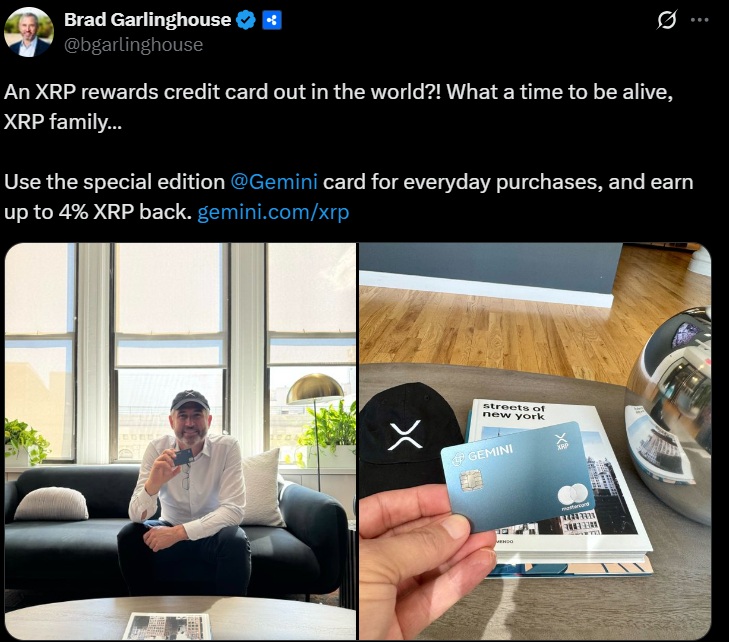Open the @bgarlinghouse handle link

click(133, 45)
